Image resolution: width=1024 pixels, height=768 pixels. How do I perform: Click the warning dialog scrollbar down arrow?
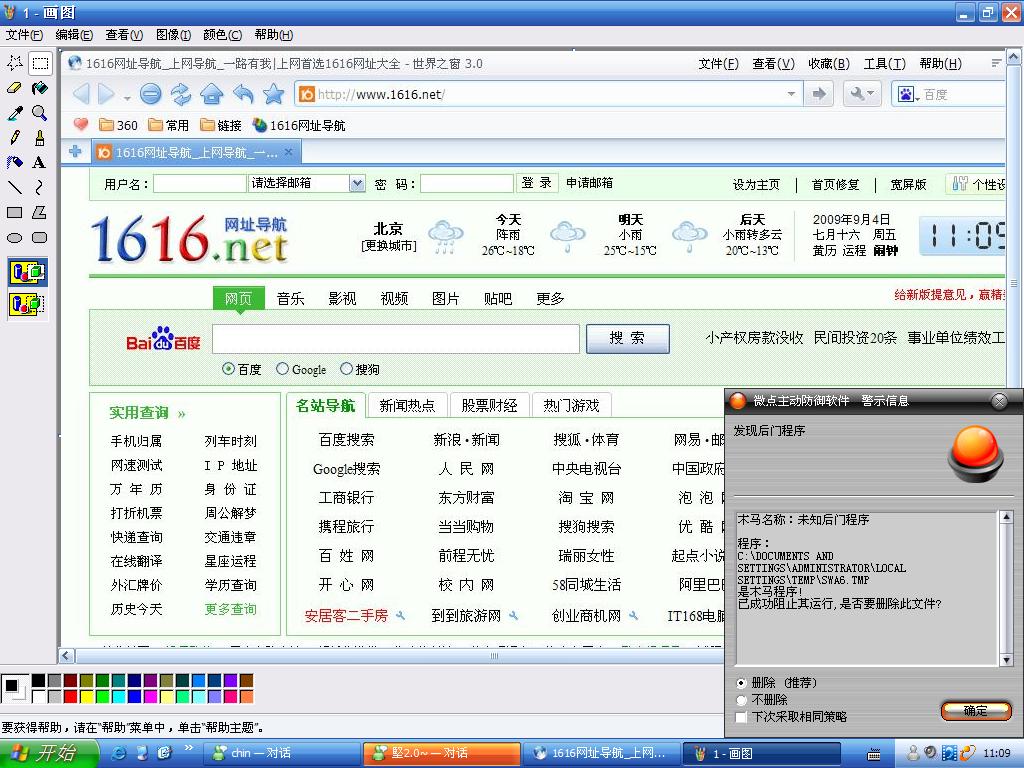point(1006,660)
